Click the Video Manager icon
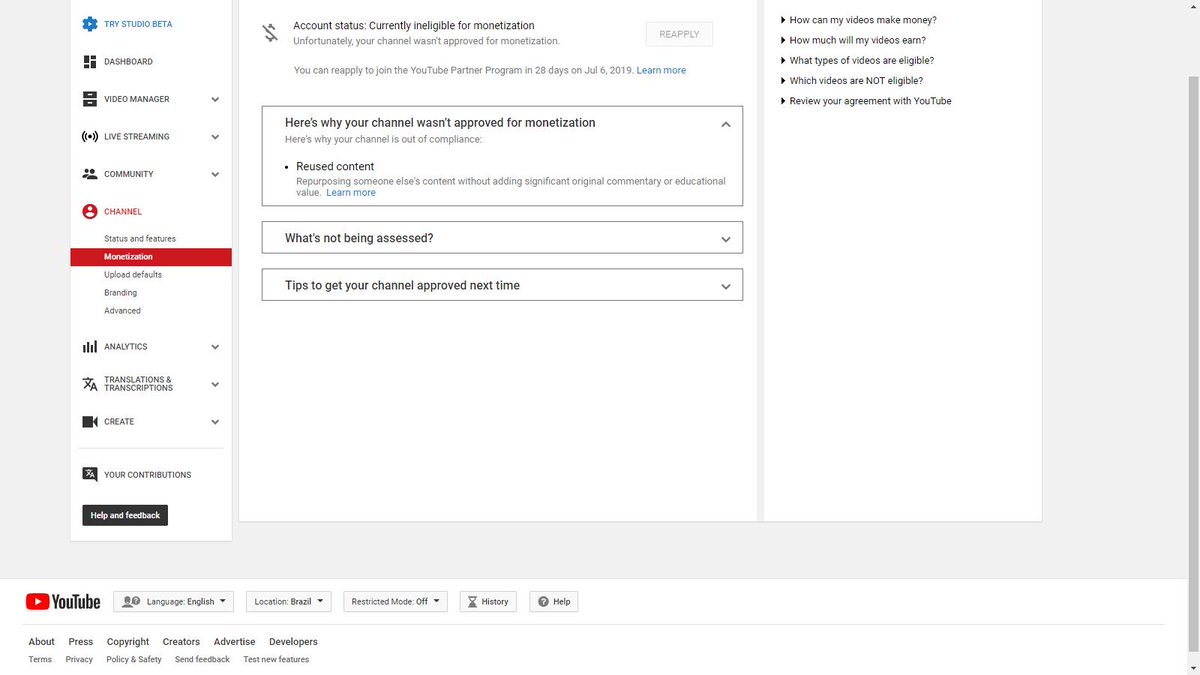The width and height of the screenshot is (1200, 675). 90,99
